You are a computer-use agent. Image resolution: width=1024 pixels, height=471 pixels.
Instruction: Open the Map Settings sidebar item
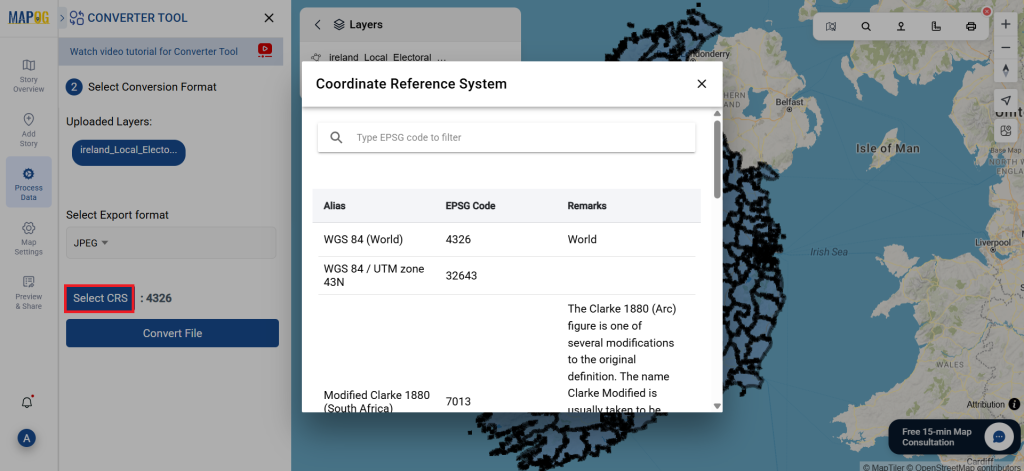(x=29, y=238)
